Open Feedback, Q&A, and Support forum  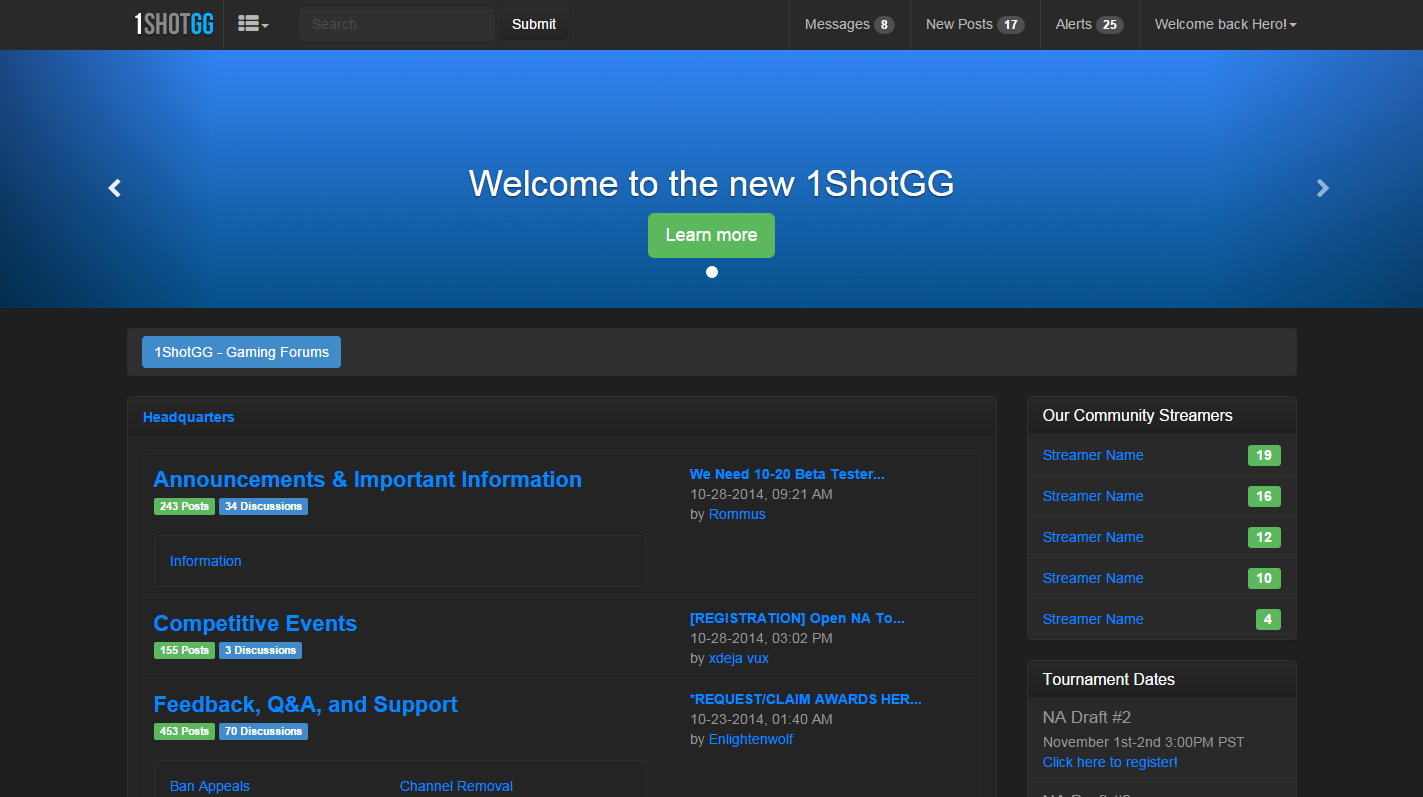[x=305, y=704]
